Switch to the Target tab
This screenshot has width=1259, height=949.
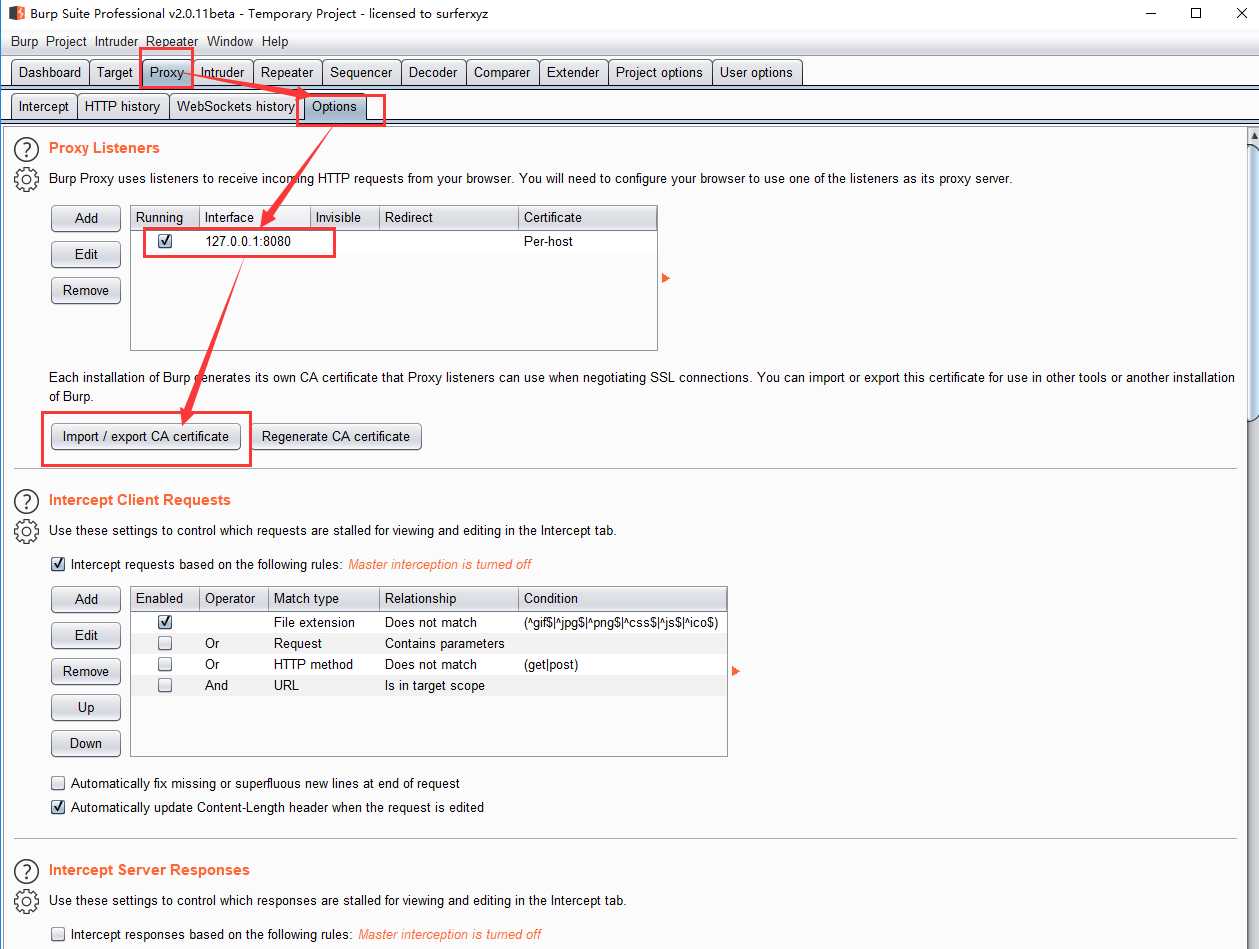point(115,72)
